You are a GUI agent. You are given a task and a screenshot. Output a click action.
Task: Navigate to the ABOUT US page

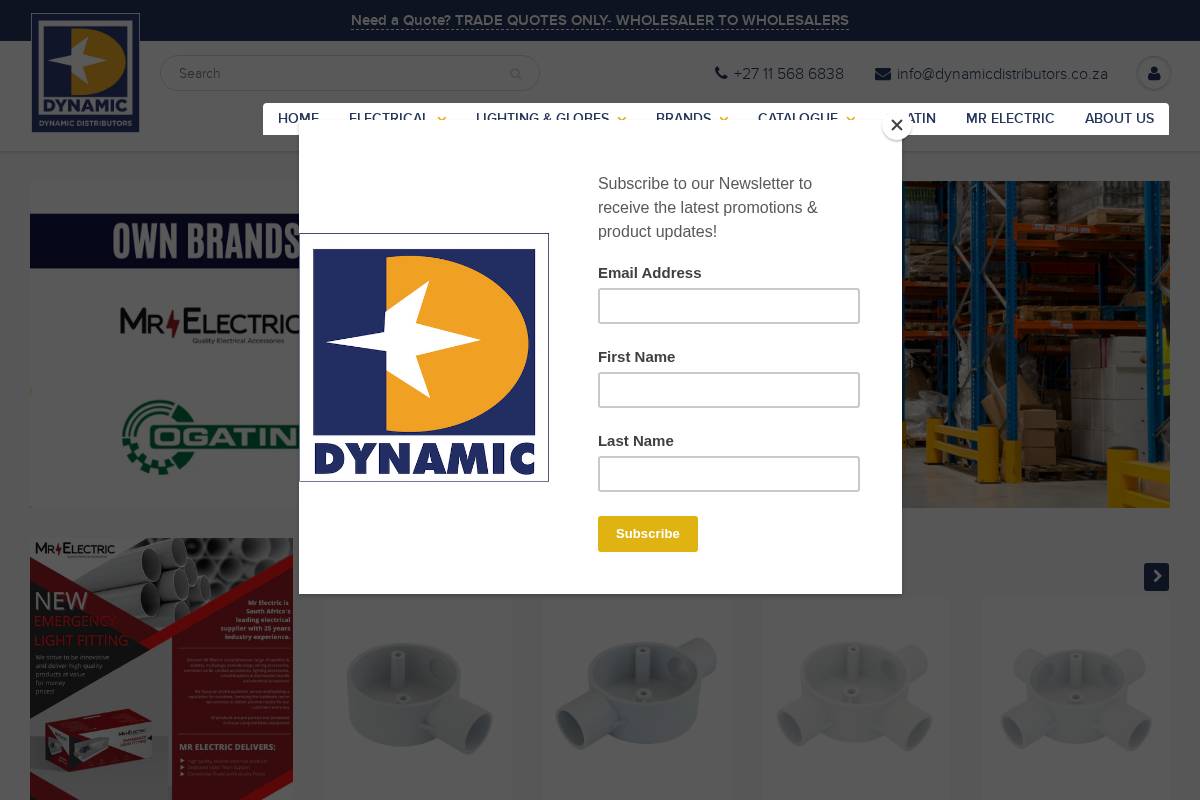pyautogui.click(x=1119, y=119)
